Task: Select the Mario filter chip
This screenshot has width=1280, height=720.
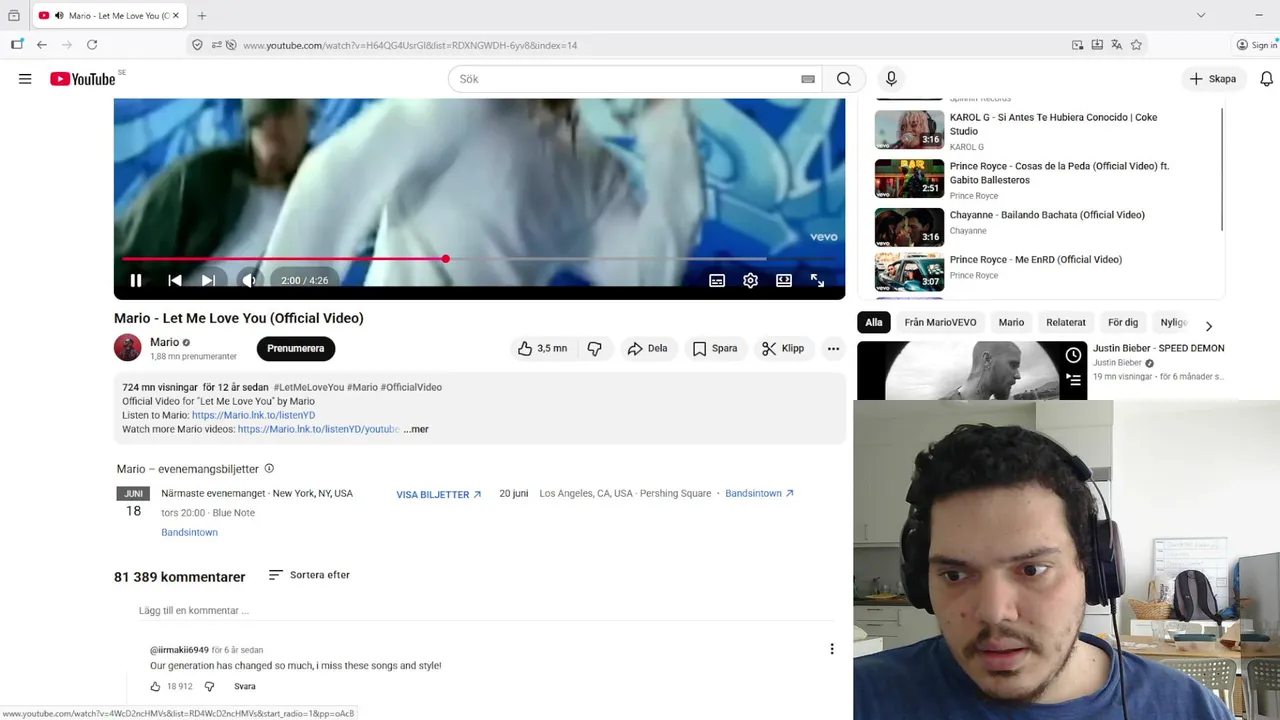Action: [1011, 322]
